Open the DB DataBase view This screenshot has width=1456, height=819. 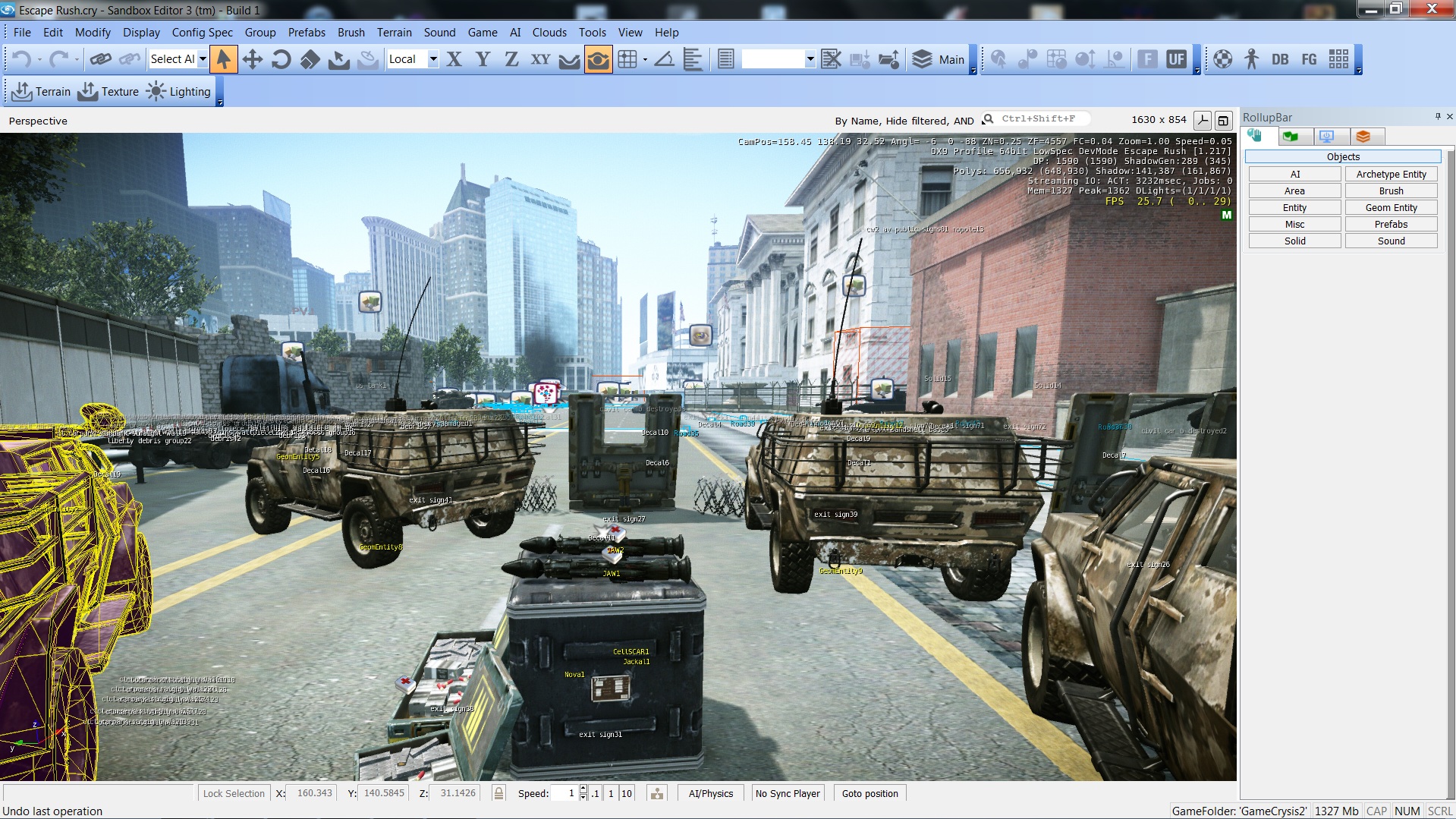[1280, 59]
